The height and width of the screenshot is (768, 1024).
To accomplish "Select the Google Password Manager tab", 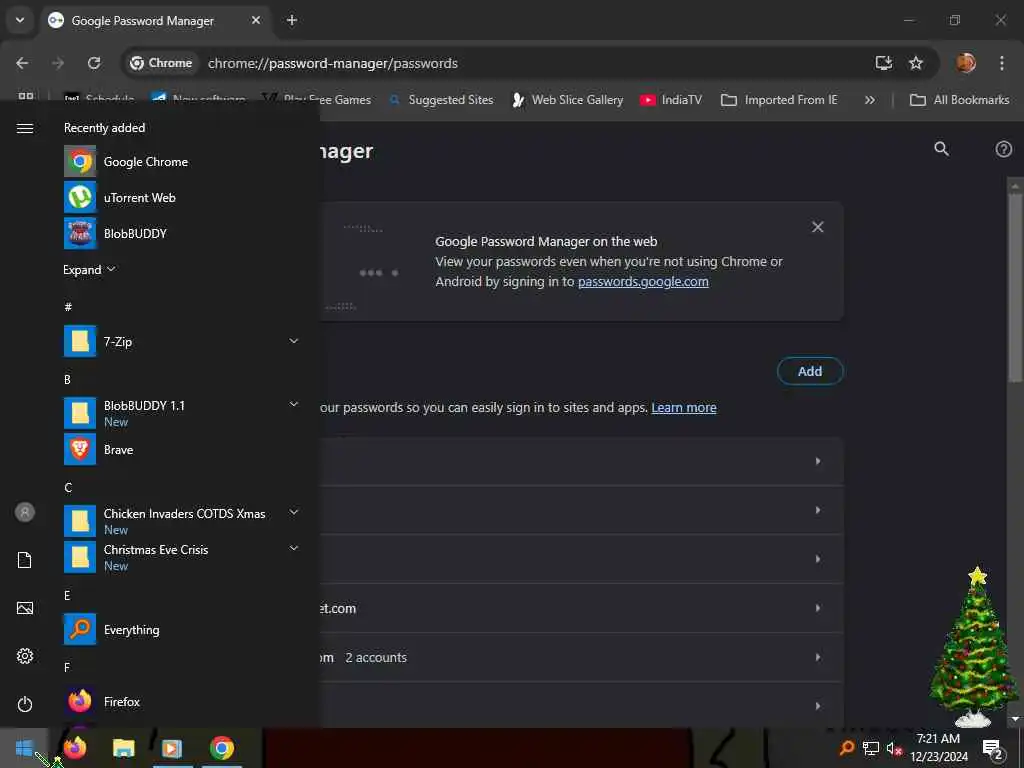I will pos(153,20).
